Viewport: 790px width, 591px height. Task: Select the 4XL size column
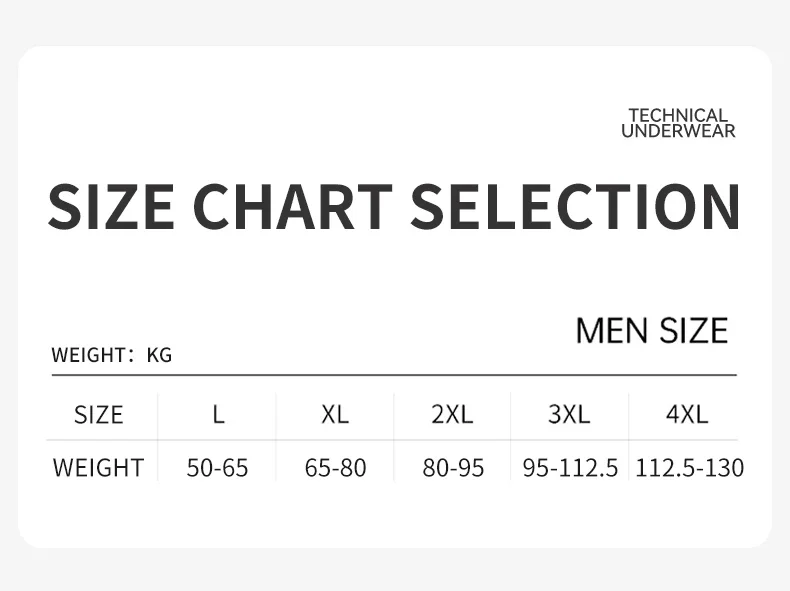[687, 415]
